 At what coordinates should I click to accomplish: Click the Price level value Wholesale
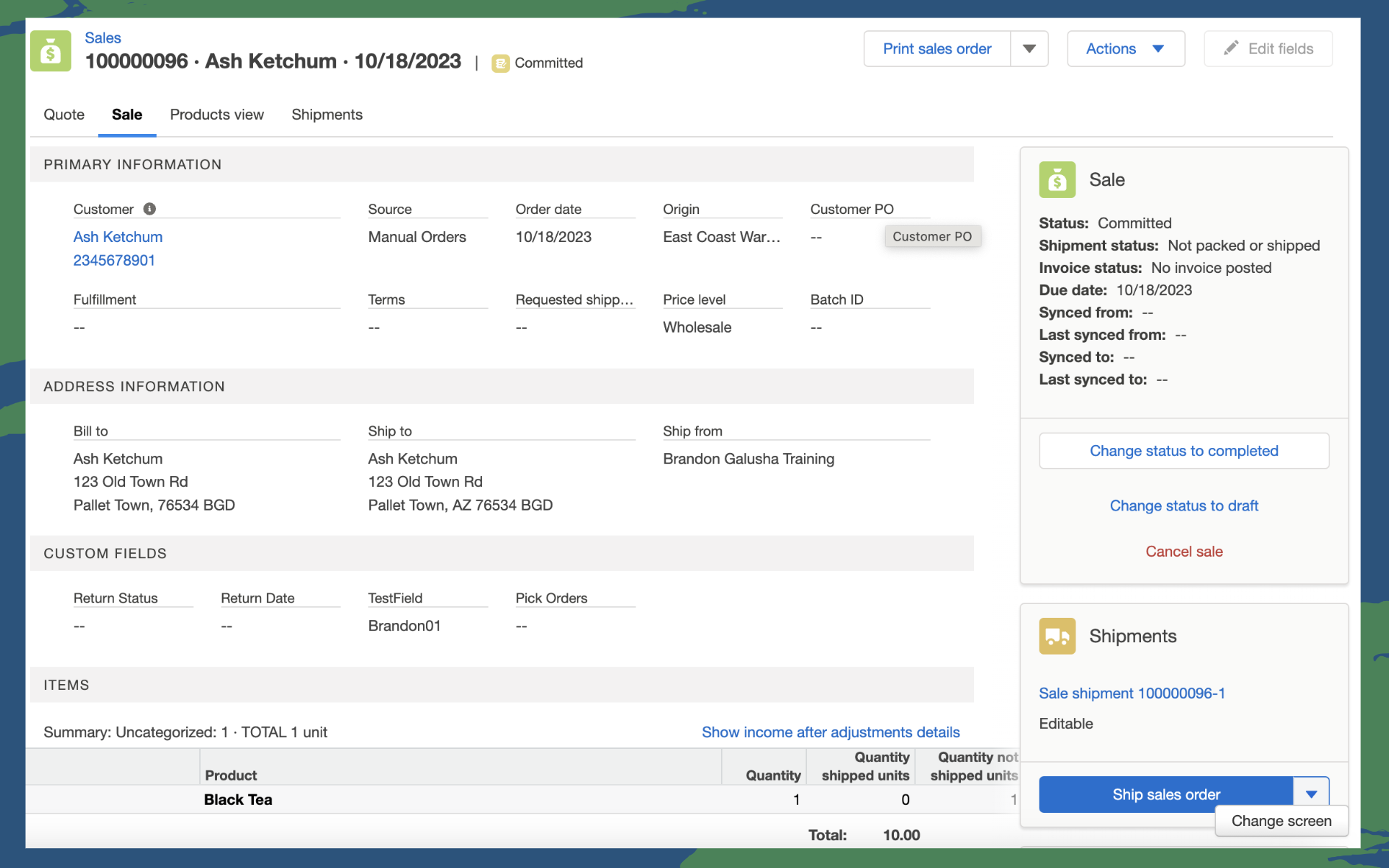point(697,327)
